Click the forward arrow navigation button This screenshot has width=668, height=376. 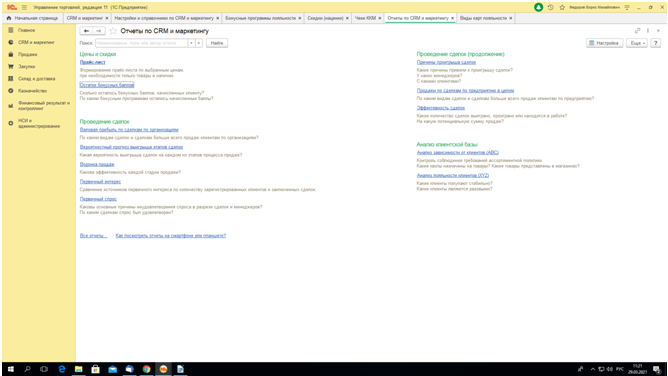(x=99, y=31)
